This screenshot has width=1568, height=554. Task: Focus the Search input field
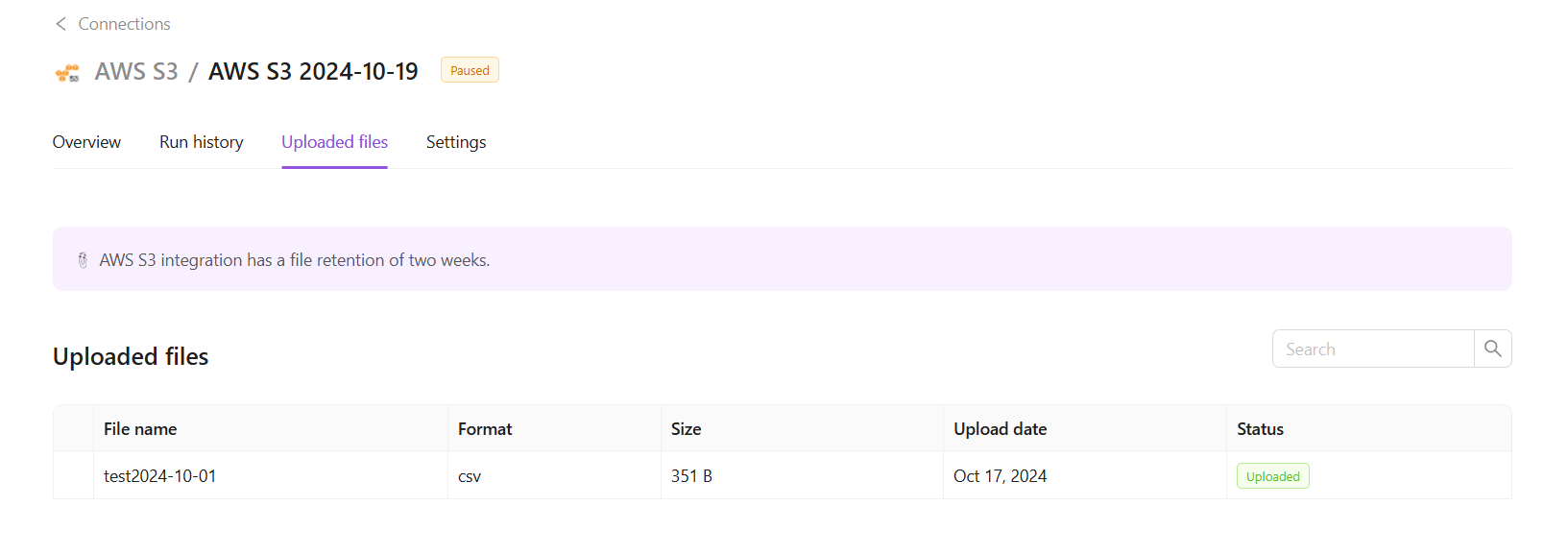coord(1373,349)
